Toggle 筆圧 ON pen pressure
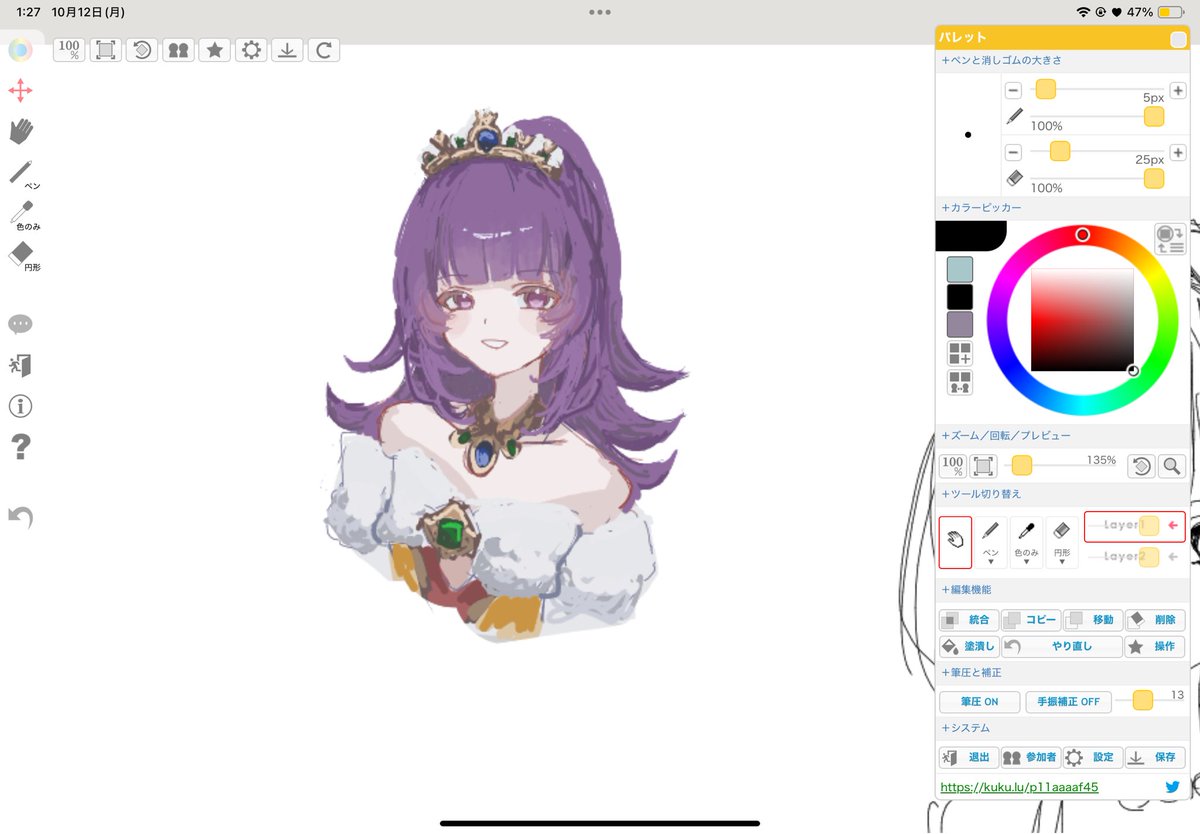Image resolution: width=1200 pixels, height=834 pixels. tap(980, 702)
